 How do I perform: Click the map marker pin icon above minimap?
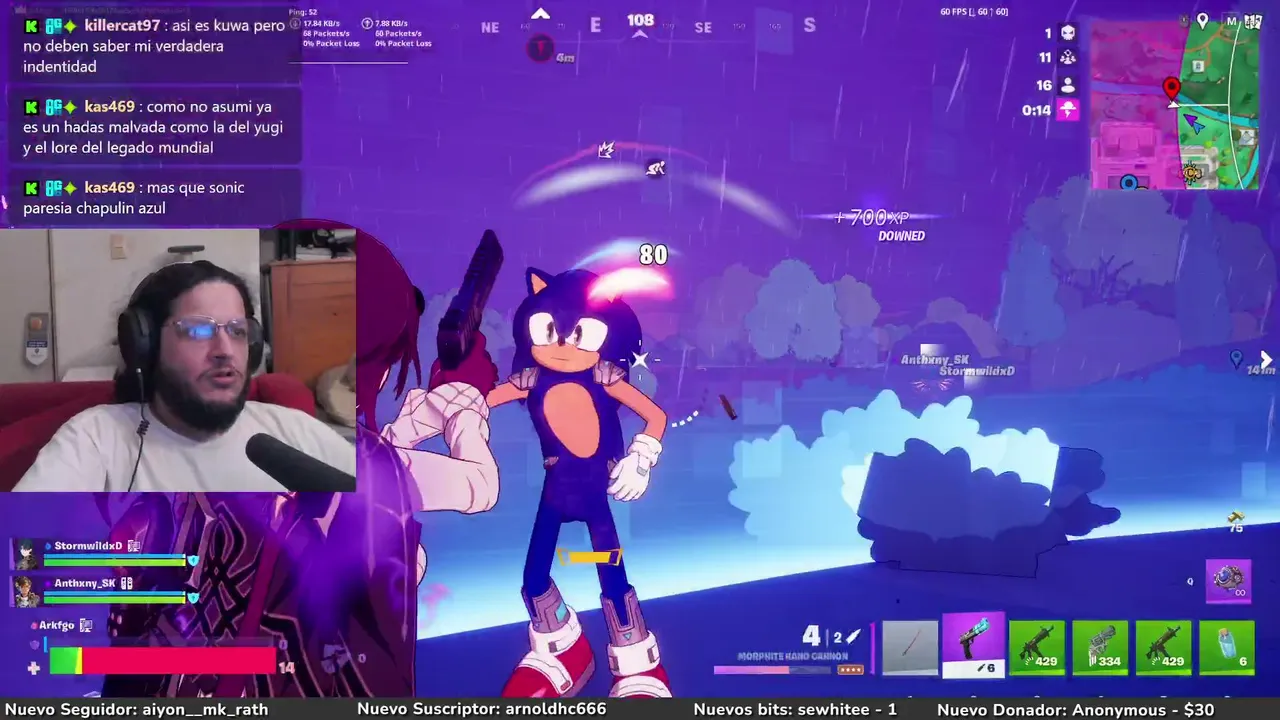point(1203,20)
